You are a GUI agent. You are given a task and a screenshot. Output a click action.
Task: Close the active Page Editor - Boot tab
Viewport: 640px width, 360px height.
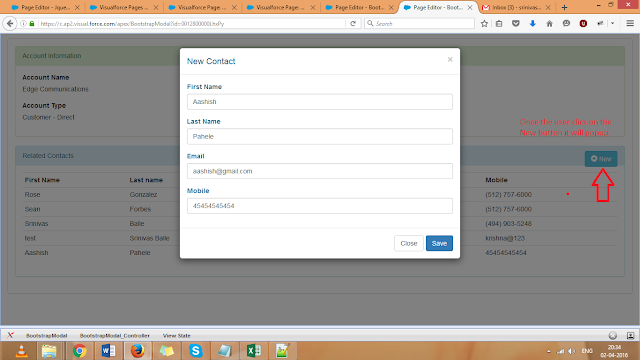pos(470,7)
